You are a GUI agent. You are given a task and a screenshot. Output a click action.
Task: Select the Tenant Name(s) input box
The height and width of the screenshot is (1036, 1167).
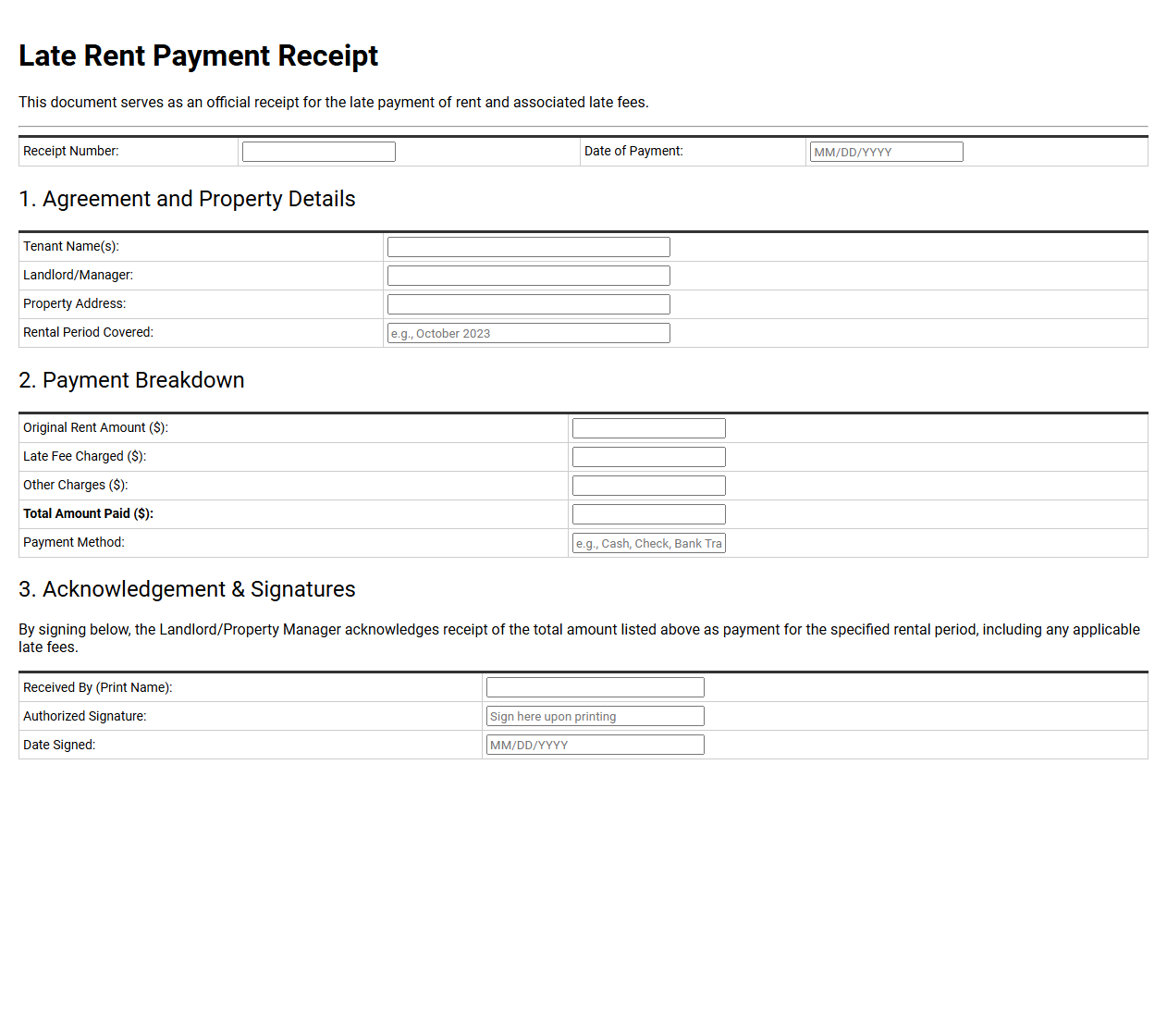click(x=529, y=247)
